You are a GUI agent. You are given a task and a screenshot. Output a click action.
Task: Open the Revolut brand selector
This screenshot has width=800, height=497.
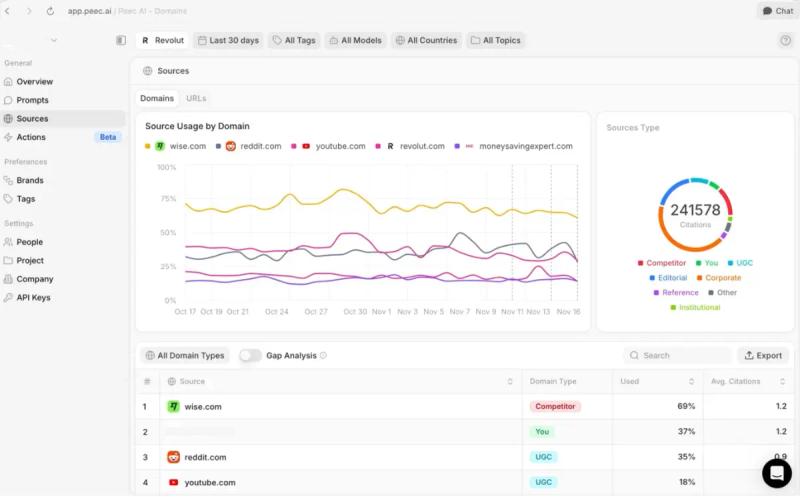163,40
